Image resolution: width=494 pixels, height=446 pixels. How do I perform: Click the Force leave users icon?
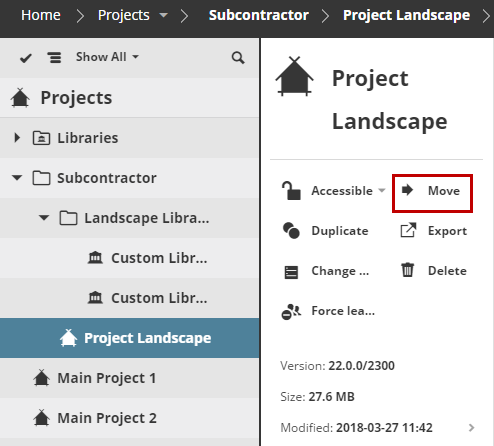point(291,312)
